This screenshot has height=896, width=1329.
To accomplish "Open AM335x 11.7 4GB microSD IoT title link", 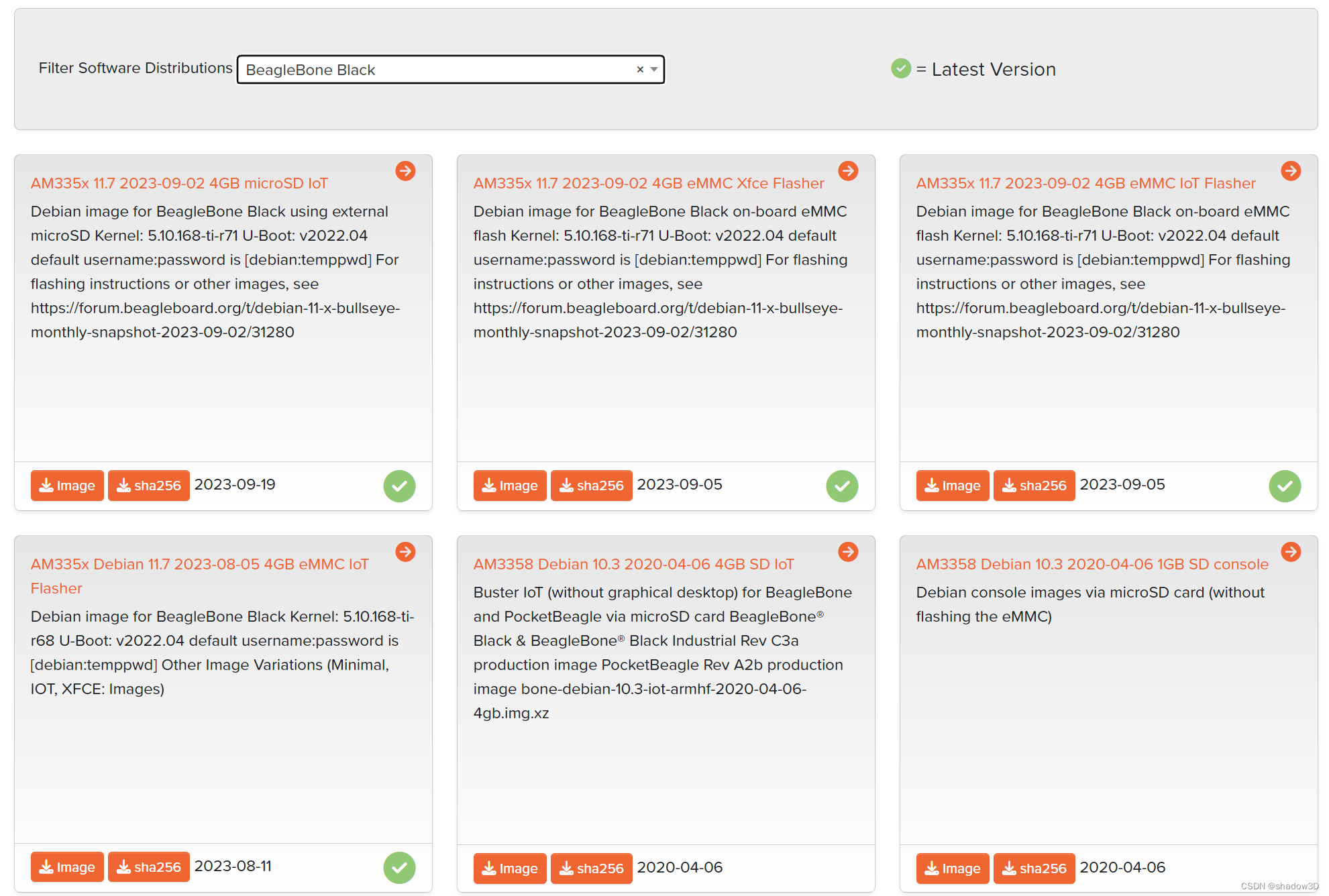I will coord(179,183).
